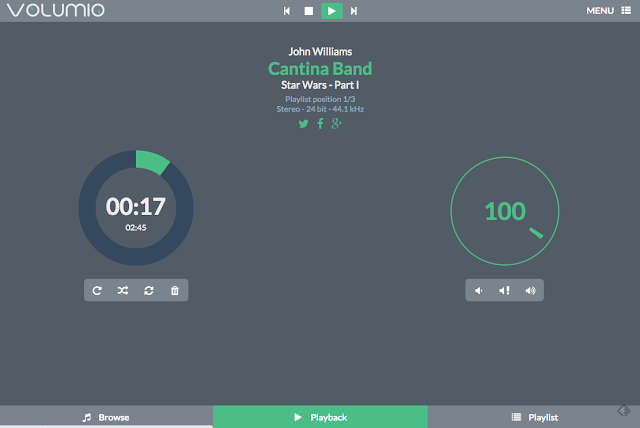Raise the volume with the loud speaker icon

[x=530, y=291]
